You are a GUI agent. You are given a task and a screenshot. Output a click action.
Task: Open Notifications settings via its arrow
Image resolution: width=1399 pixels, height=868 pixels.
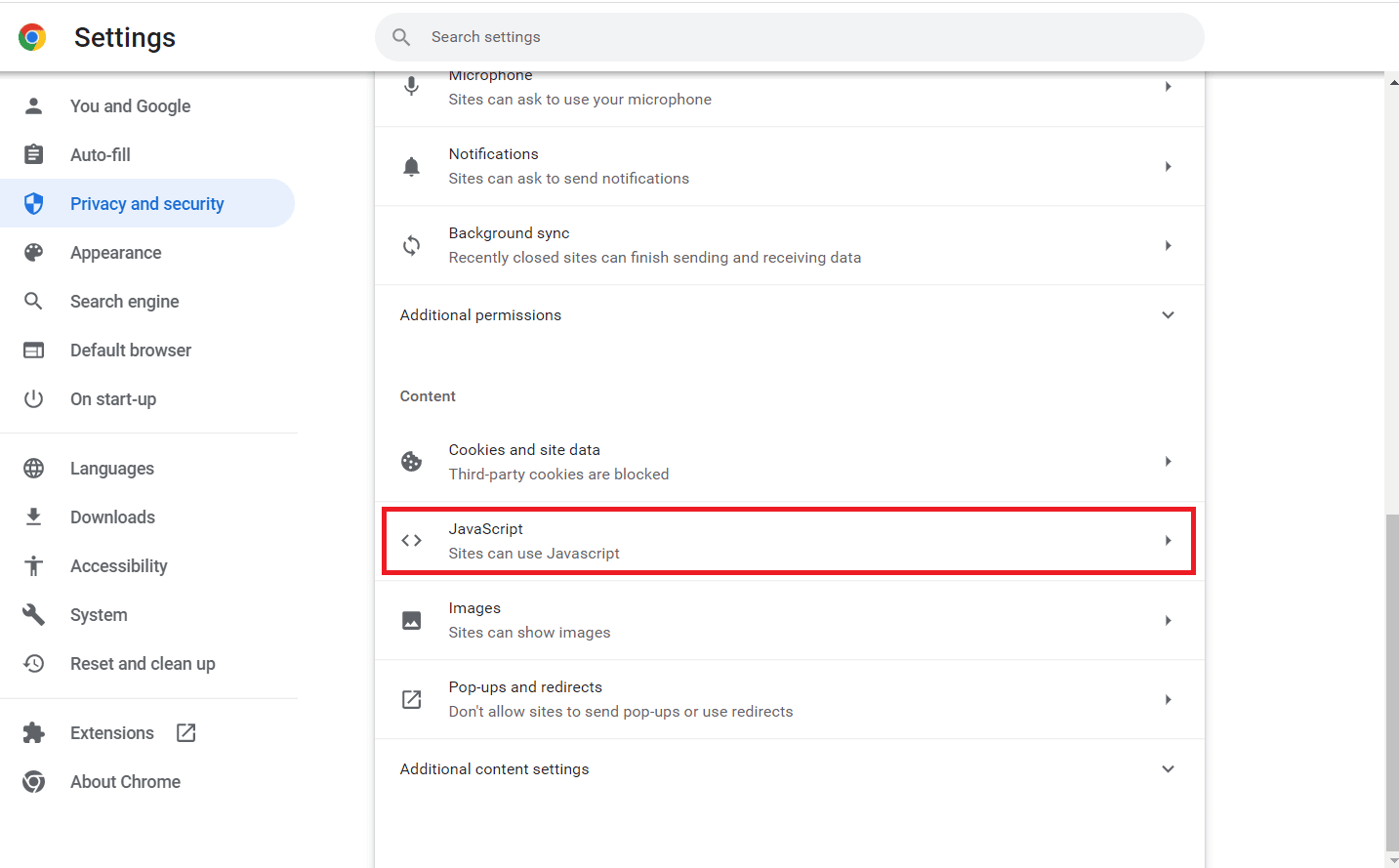coord(1169,166)
